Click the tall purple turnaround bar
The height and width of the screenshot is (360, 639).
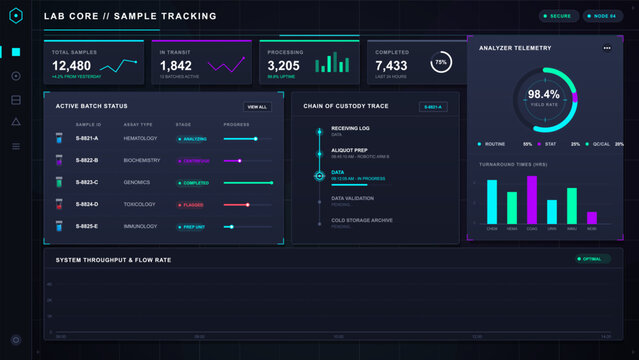(532, 200)
